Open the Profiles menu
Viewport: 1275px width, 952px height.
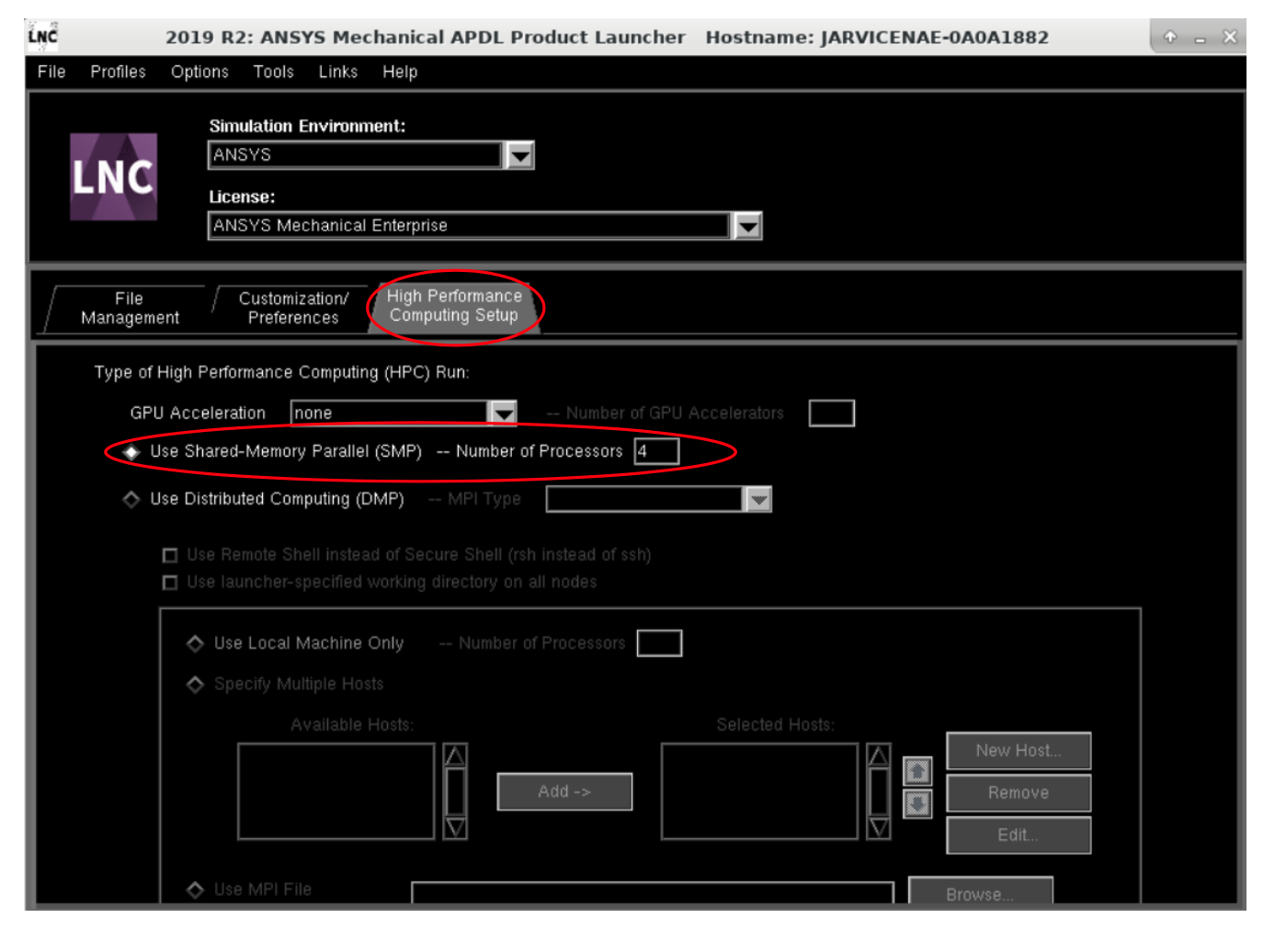tap(118, 72)
